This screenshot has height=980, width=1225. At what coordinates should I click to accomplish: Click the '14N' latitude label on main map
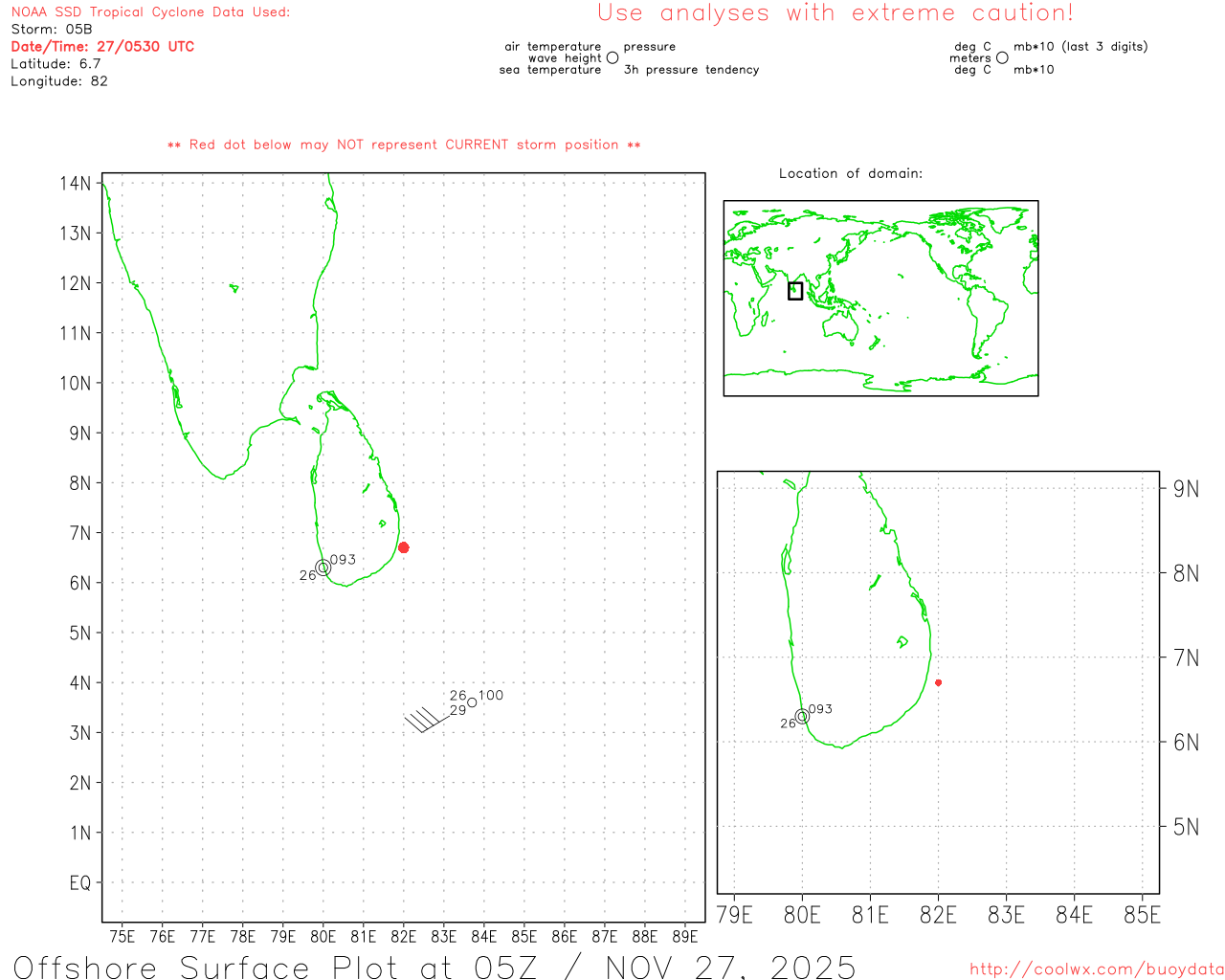coord(76,183)
